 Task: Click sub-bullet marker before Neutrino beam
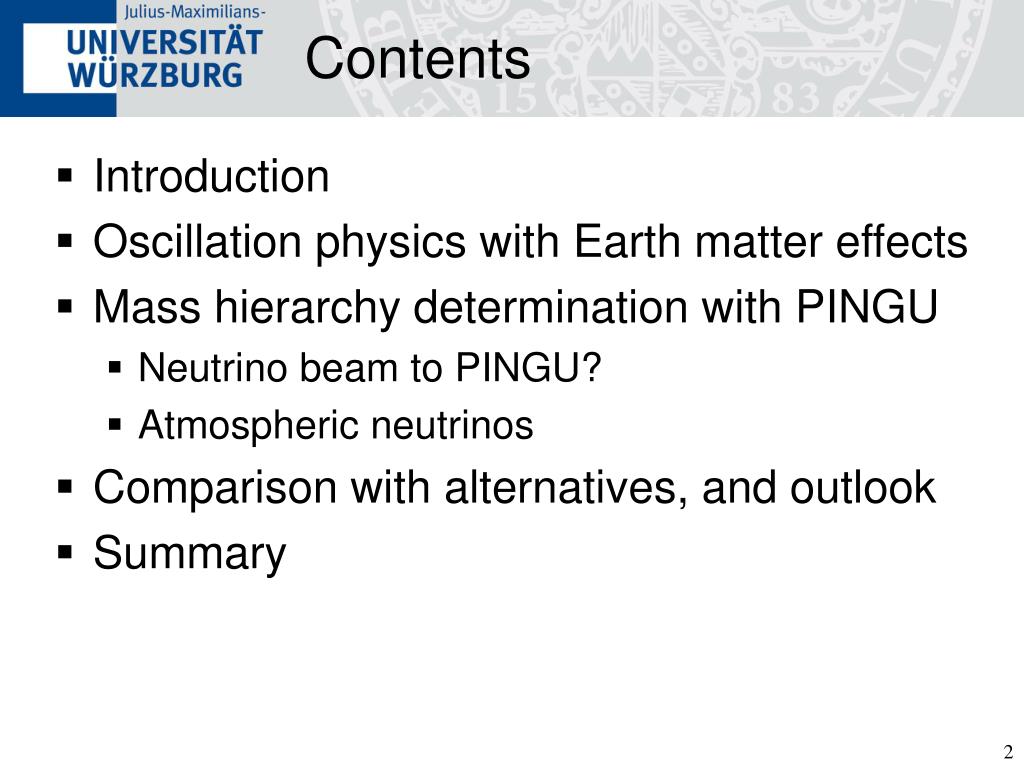point(115,368)
